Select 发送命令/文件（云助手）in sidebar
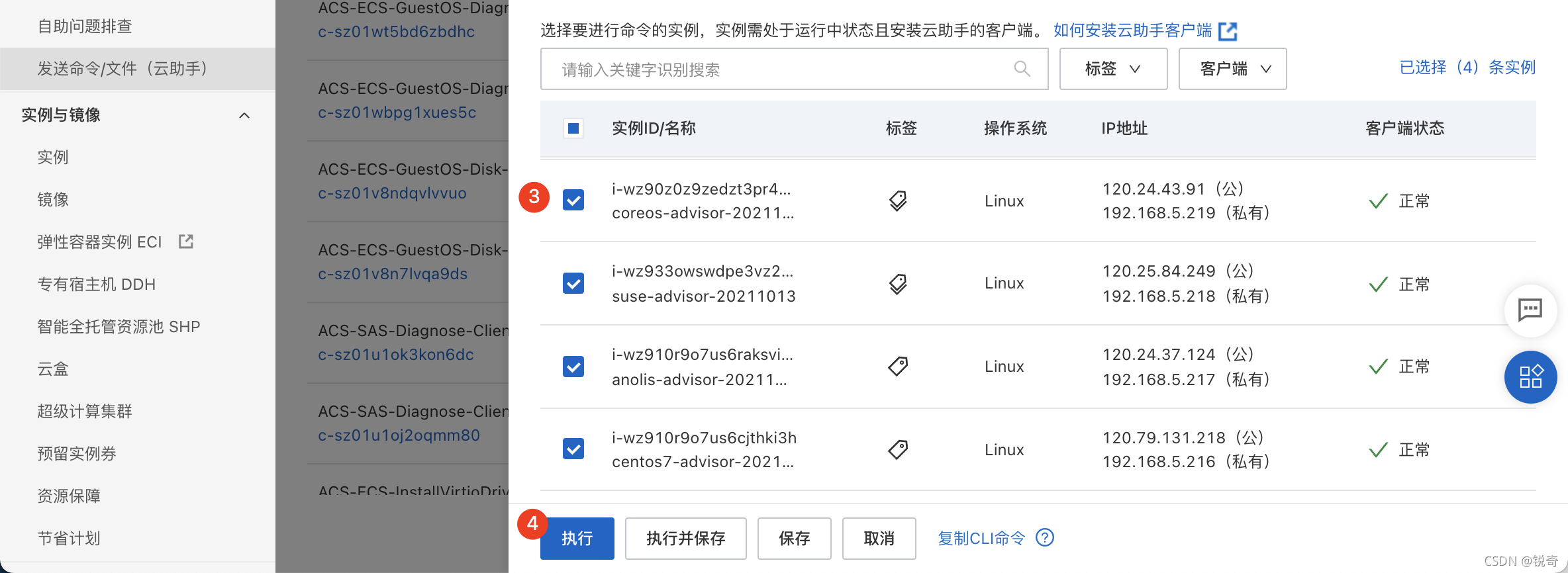The height and width of the screenshot is (573, 1568). pos(138,69)
